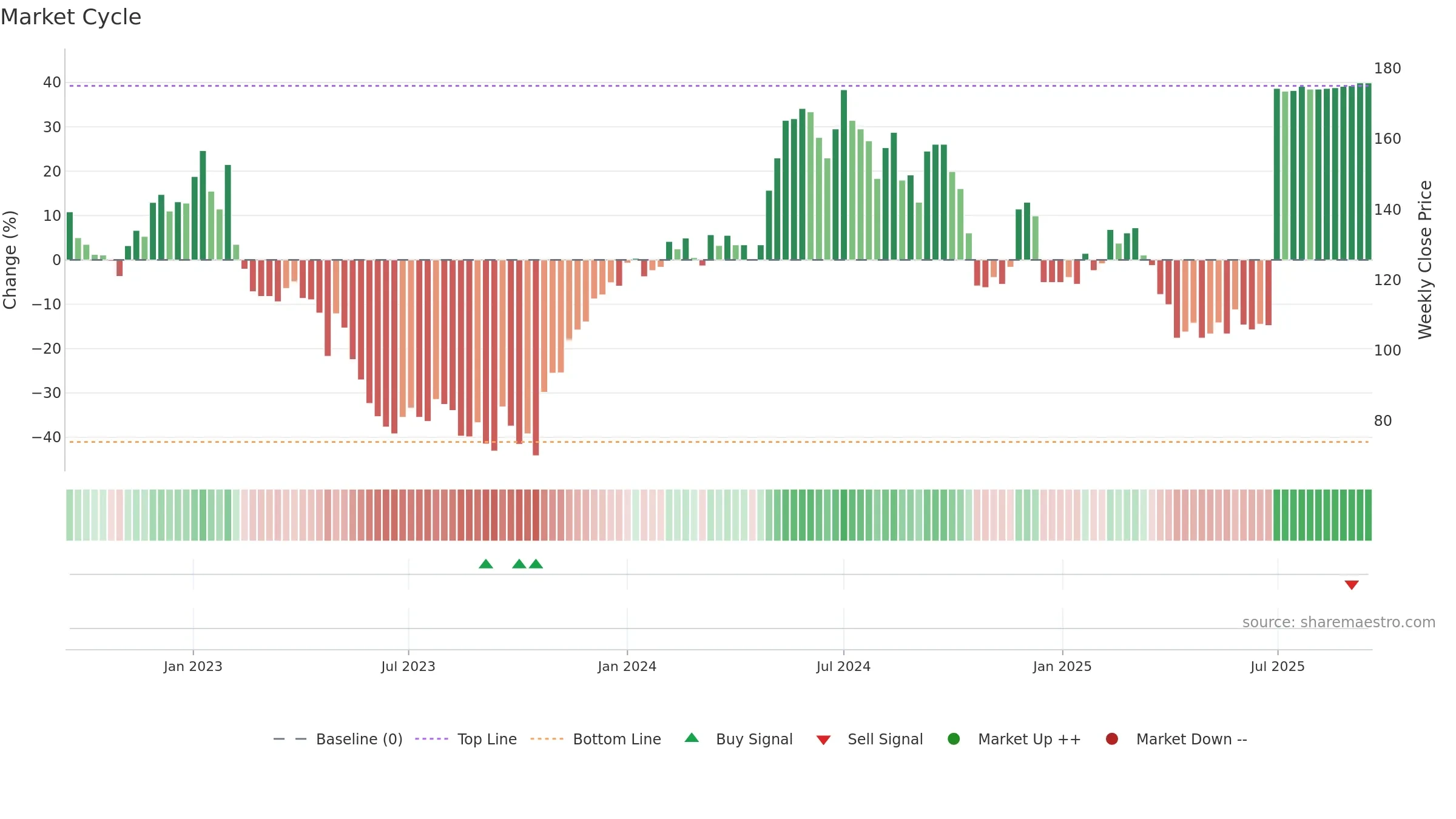Click the 180 right axis tick label
Screen dimensions: 1456x819
(x=1387, y=68)
